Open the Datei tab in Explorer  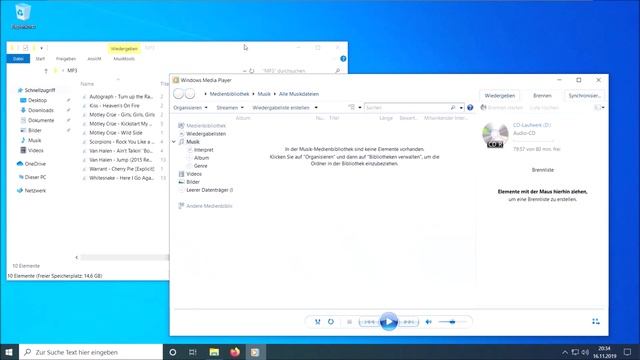(x=18, y=59)
